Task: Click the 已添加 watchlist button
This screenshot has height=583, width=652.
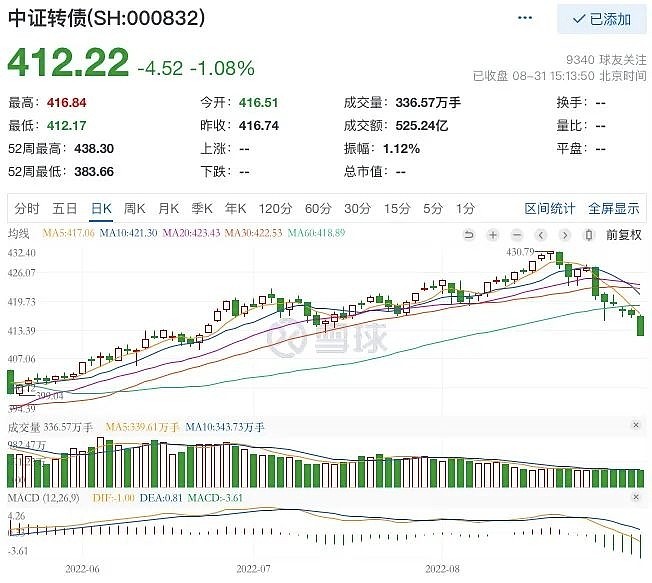Action: click(x=602, y=19)
